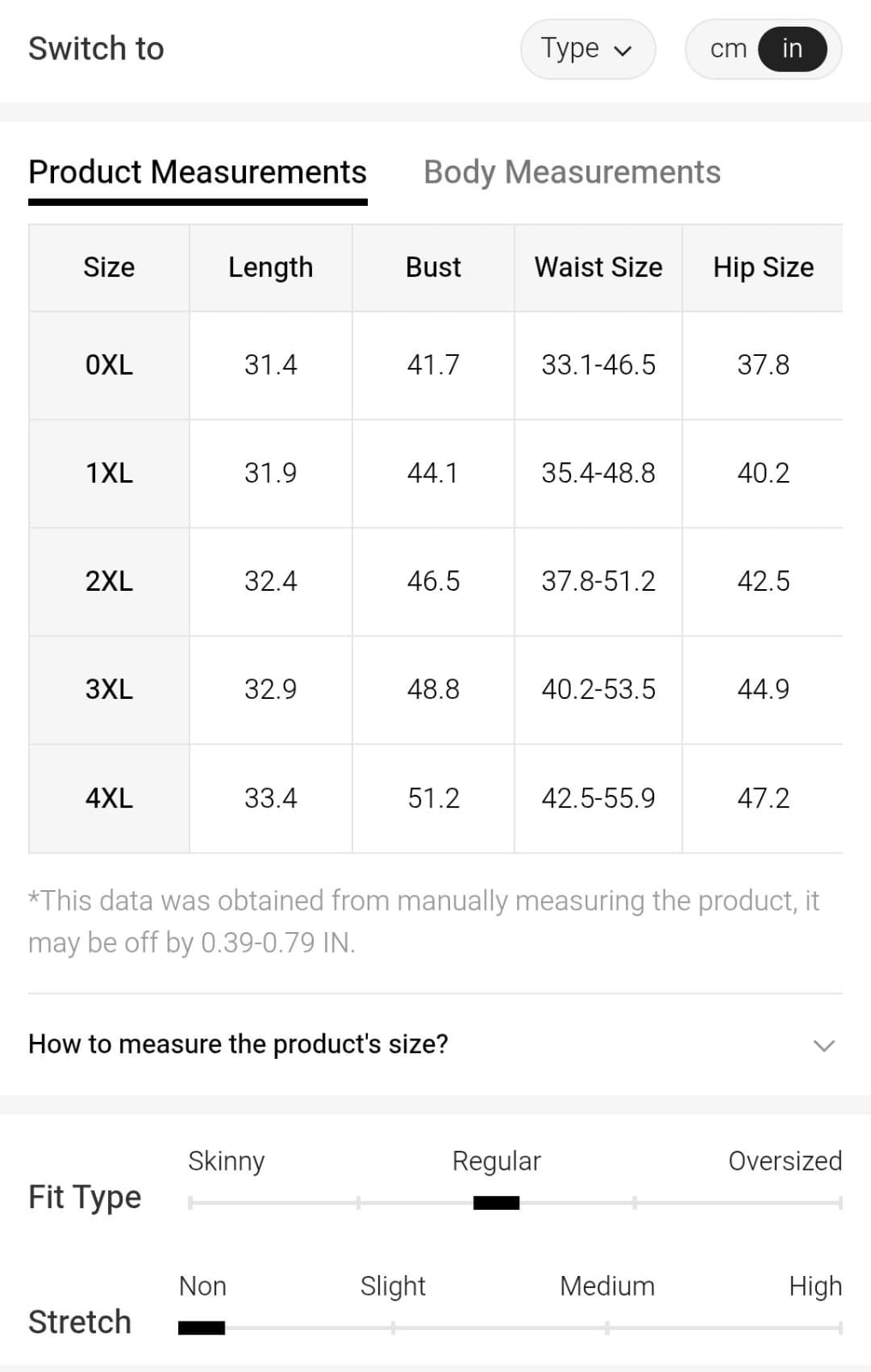Select the 1XL size row
This screenshot has height=1372, width=871.
[x=109, y=473]
